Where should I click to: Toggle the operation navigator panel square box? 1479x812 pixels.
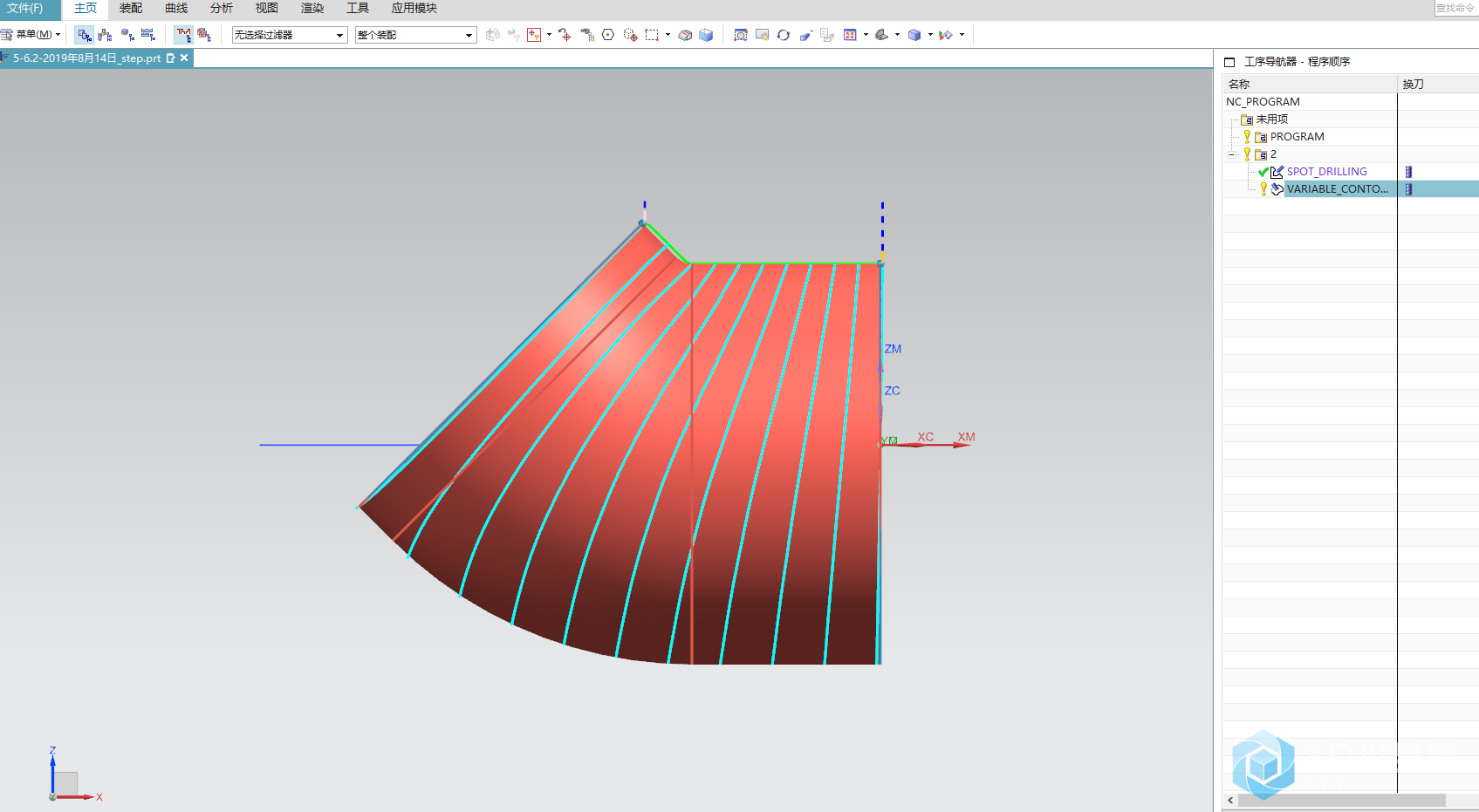pos(1229,62)
